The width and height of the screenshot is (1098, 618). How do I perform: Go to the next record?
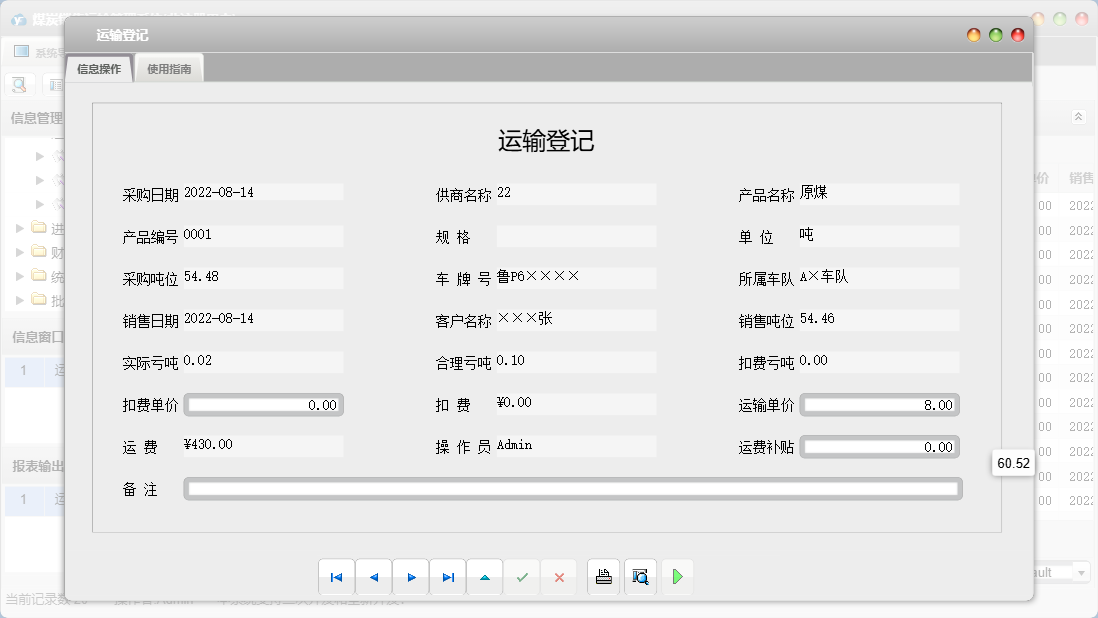pos(411,577)
